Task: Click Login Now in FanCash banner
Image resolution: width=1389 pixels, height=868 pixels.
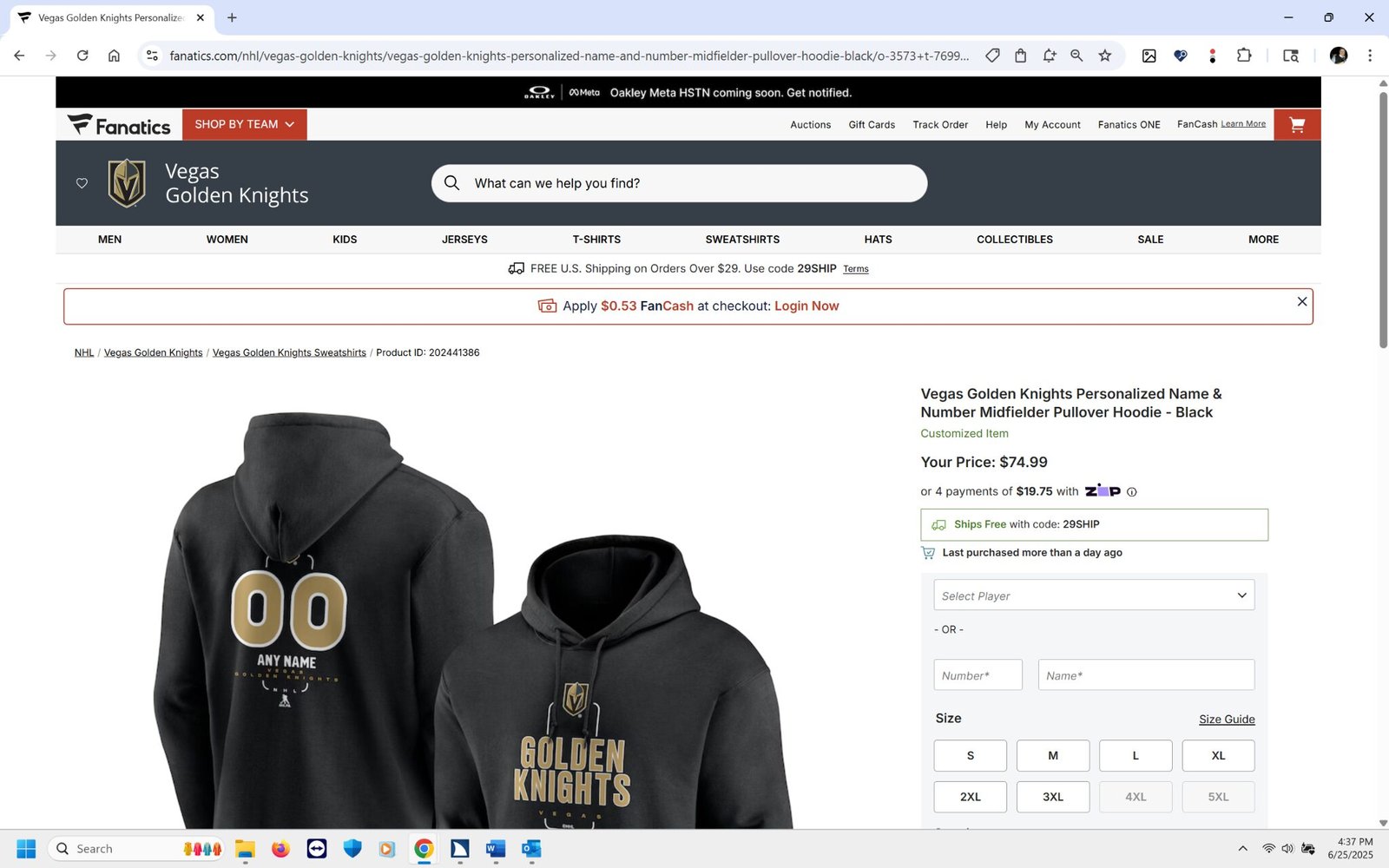Action: coord(806,306)
